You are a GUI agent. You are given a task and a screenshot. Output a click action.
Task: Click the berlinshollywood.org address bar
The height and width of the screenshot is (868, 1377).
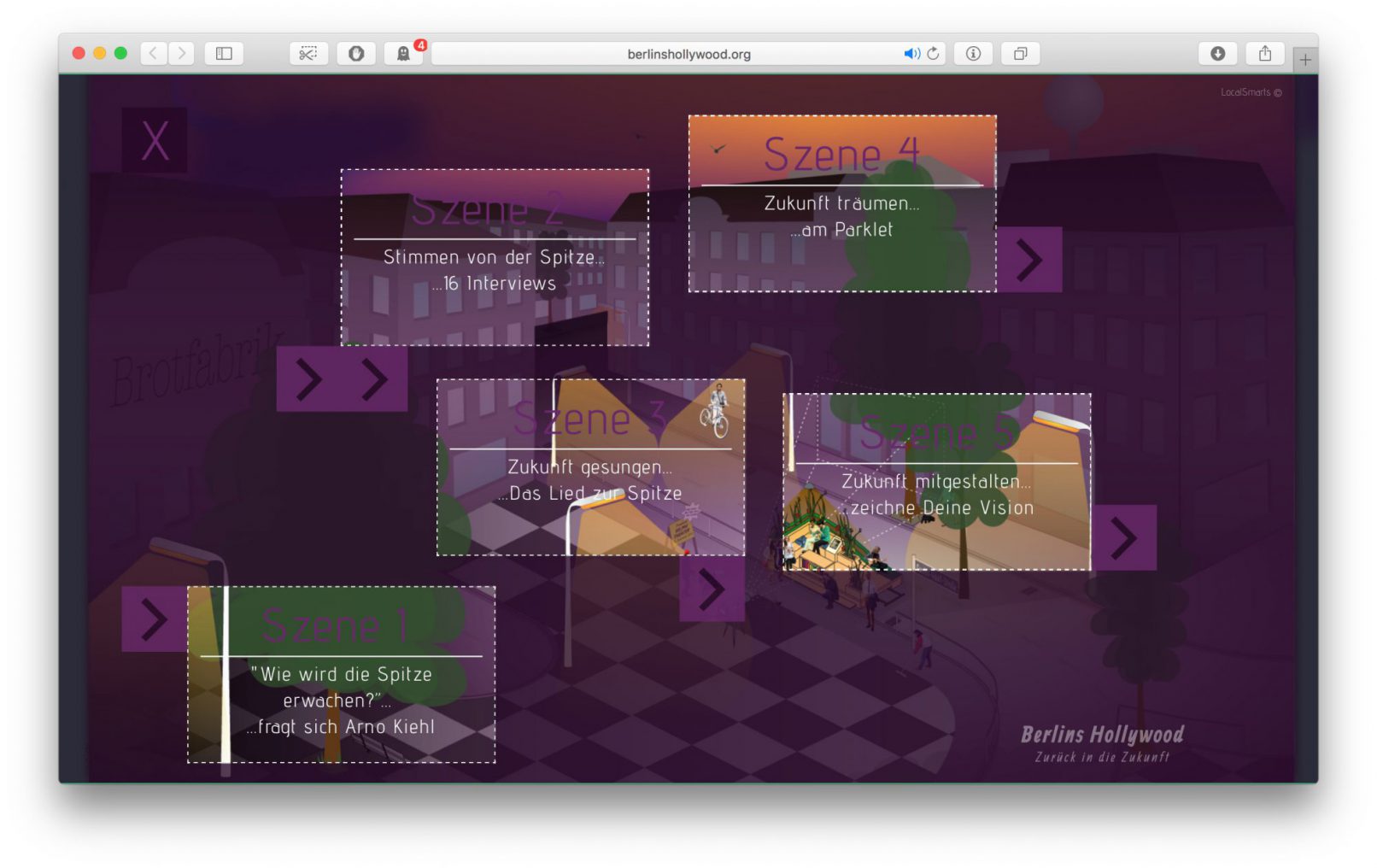point(688,54)
